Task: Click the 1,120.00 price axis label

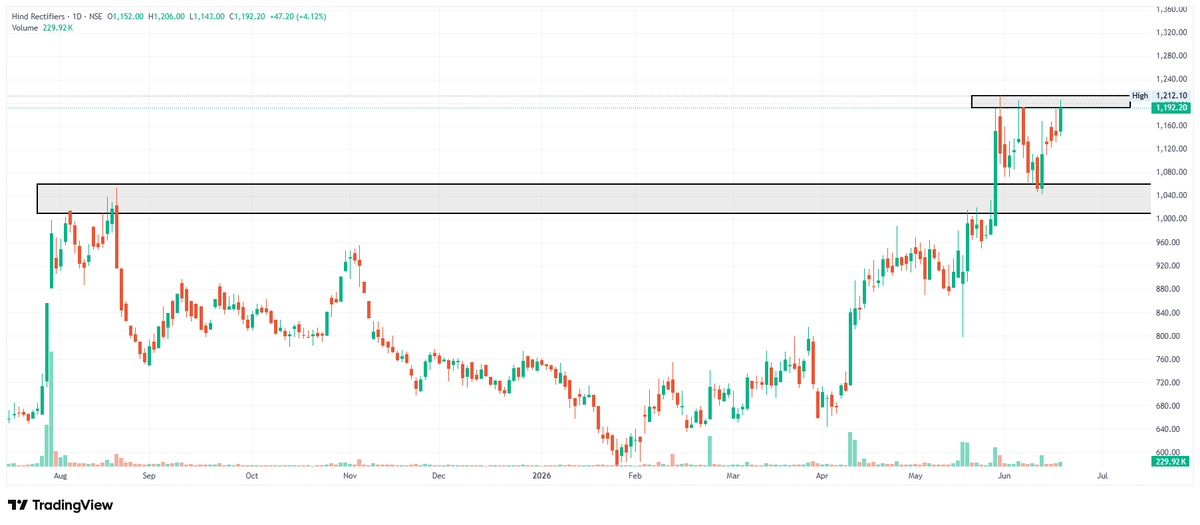Action: (1171, 149)
